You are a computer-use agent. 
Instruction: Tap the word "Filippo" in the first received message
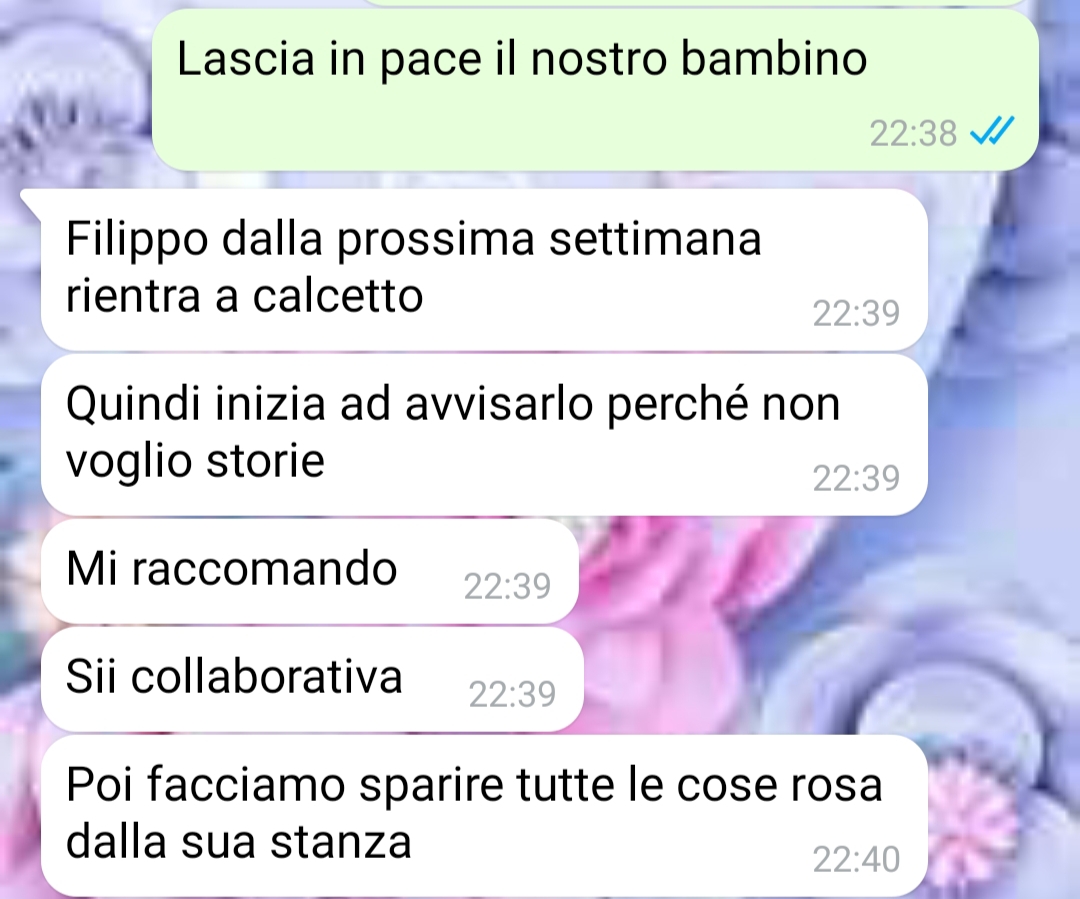point(137,241)
